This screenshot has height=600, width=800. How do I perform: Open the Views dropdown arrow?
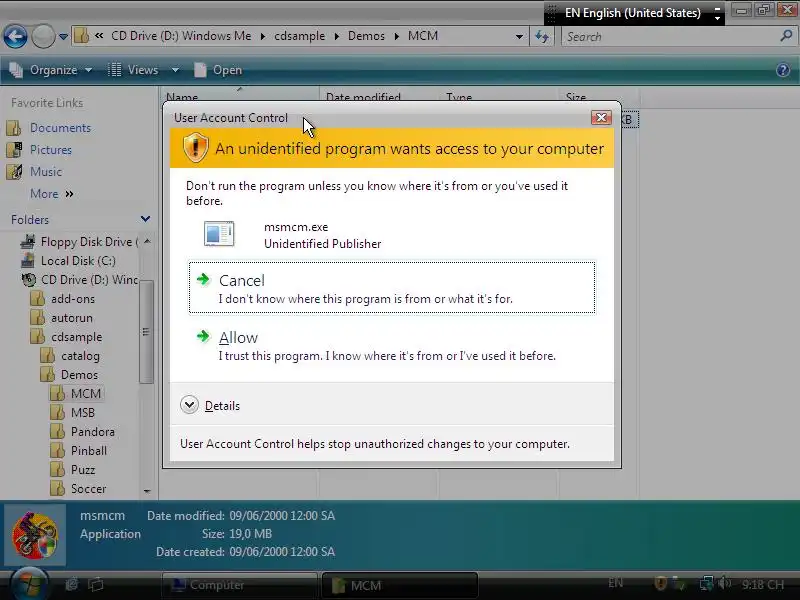coord(175,70)
